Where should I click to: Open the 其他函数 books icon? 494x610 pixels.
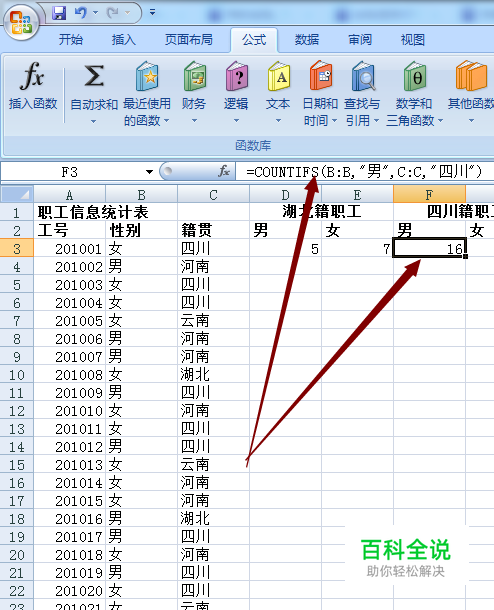471,76
